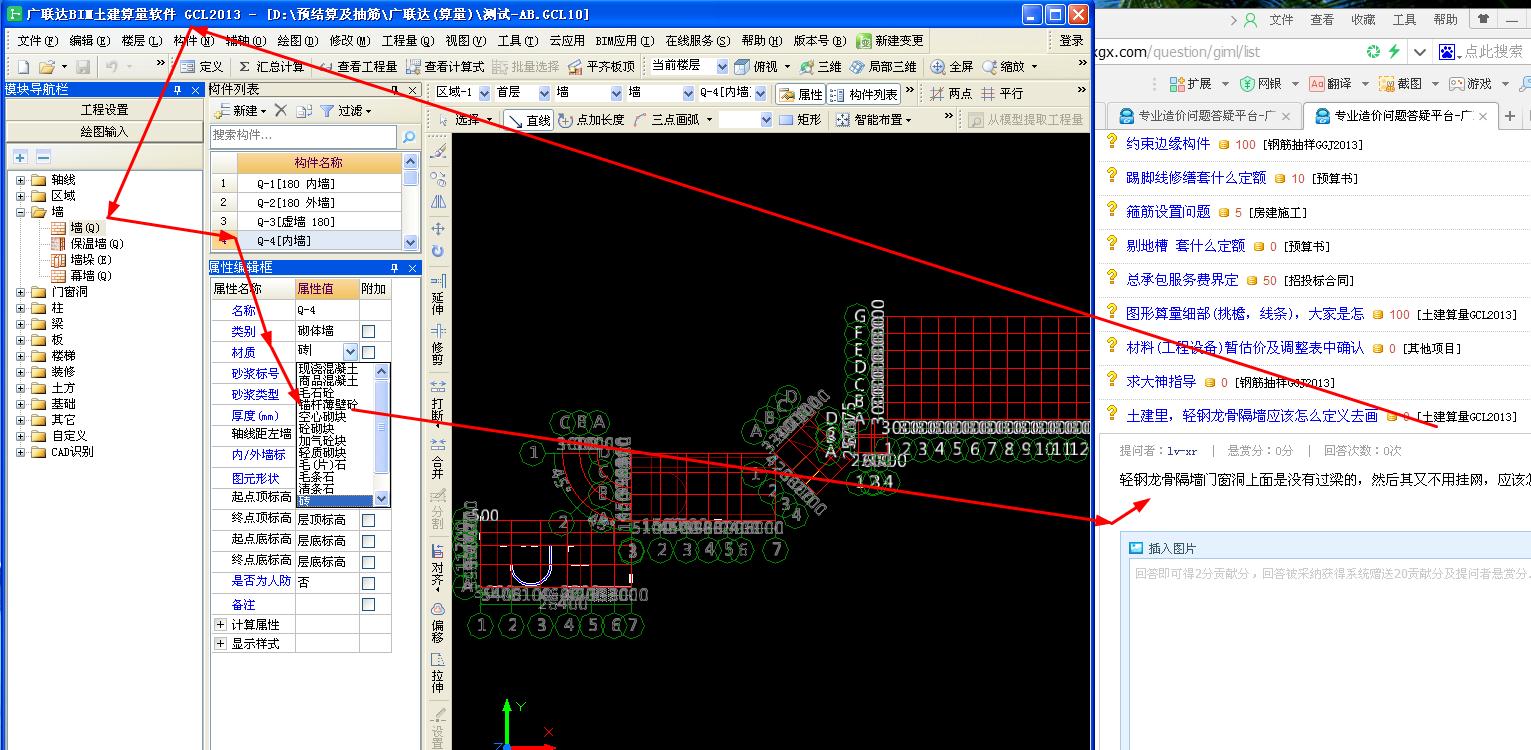The height and width of the screenshot is (750, 1531).
Task: Switch to 三维 view
Action: (820, 66)
